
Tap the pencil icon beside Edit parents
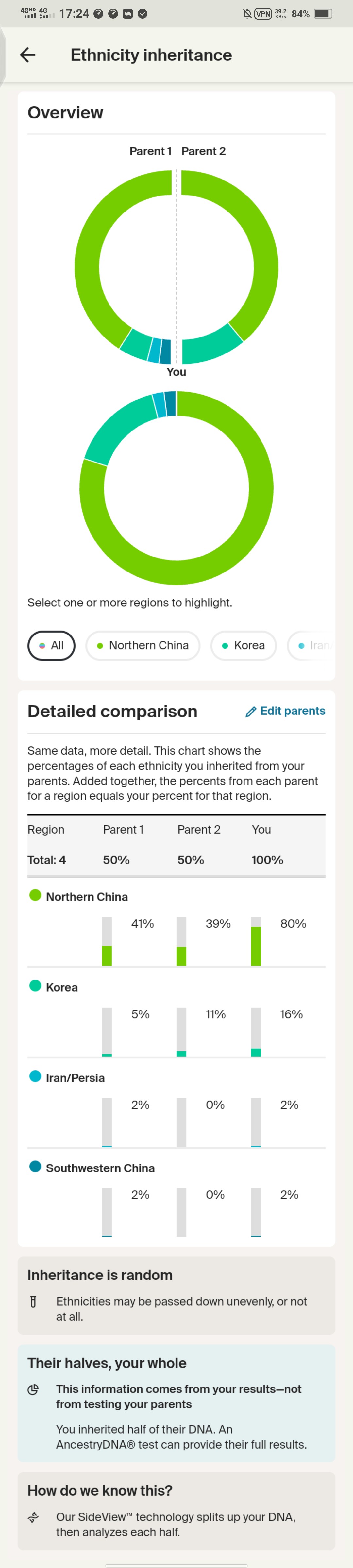pos(251,712)
